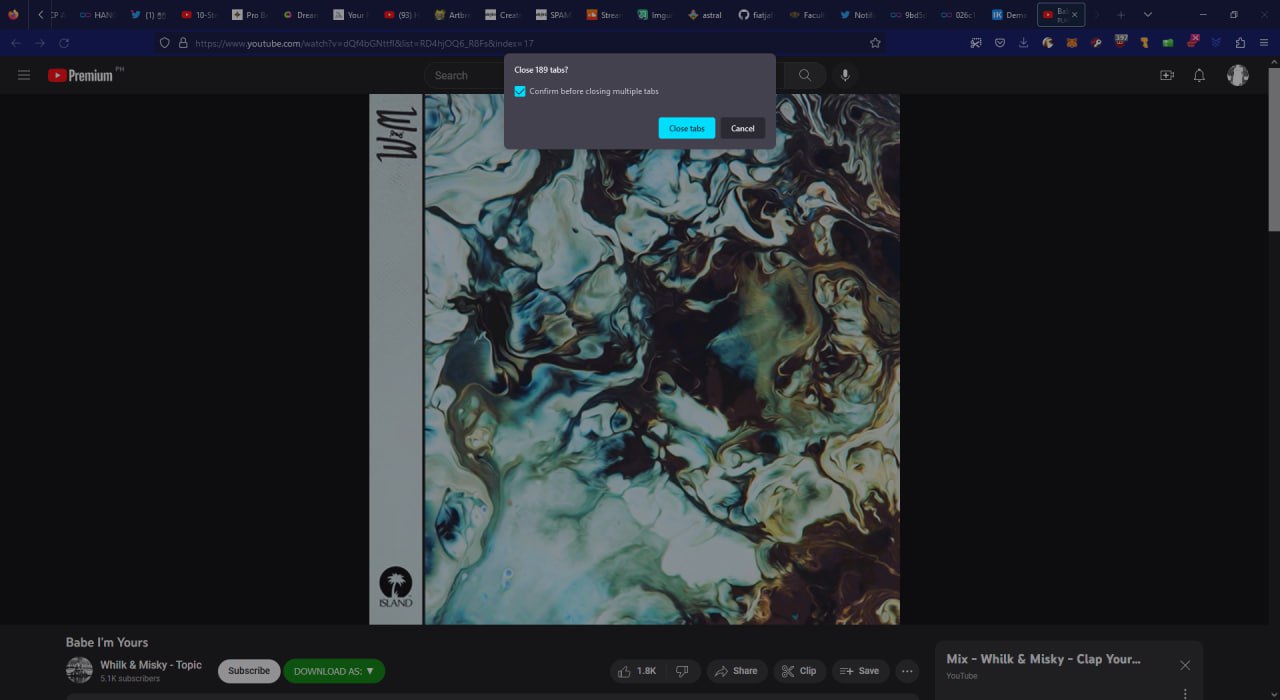Click the Clip button
This screenshot has height=700, width=1280.
click(x=799, y=671)
